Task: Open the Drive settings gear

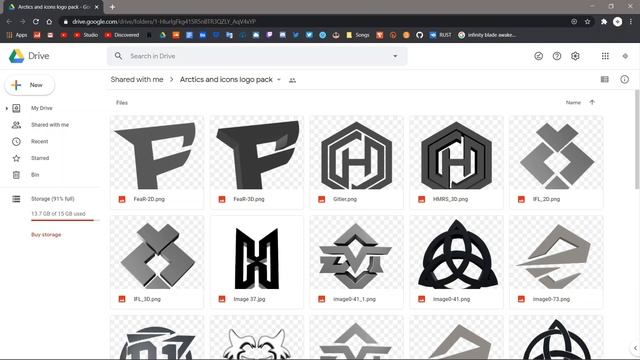Action: 575,56
